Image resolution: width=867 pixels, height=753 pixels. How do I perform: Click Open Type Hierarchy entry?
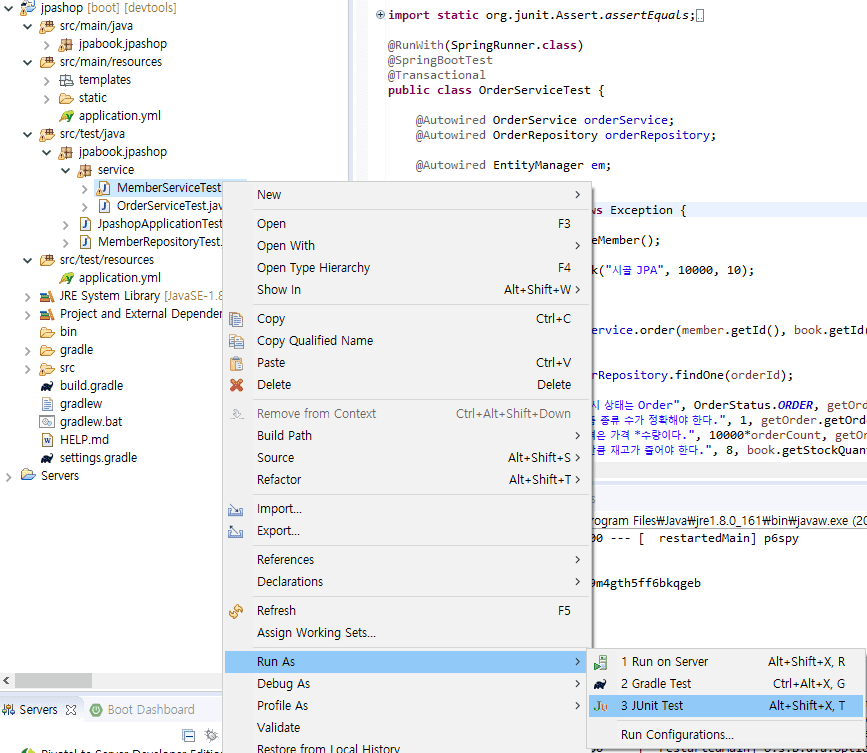(x=407, y=268)
